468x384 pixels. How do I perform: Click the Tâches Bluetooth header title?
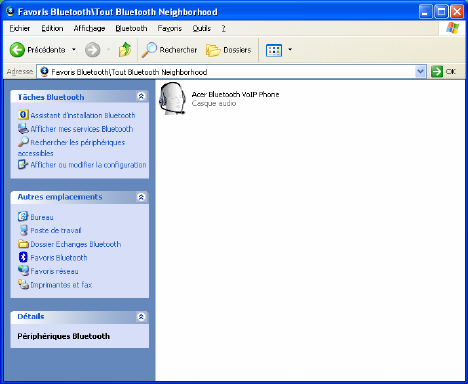pyautogui.click(x=51, y=97)
